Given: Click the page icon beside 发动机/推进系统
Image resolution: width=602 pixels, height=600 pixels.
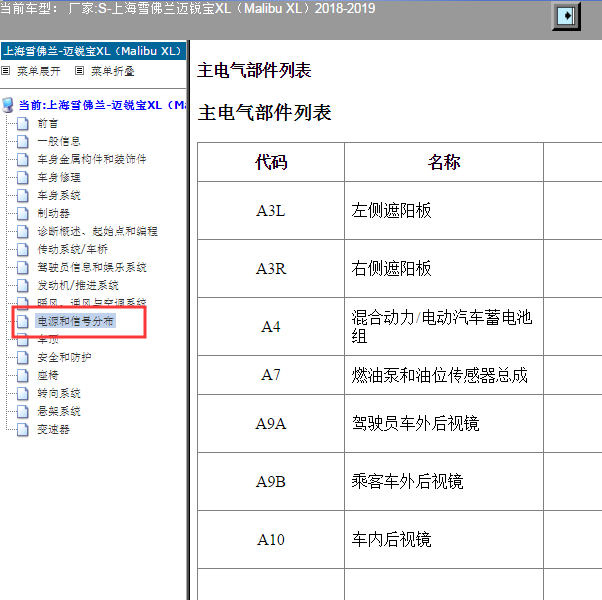Looking at the screenshot, I should 23,285.
